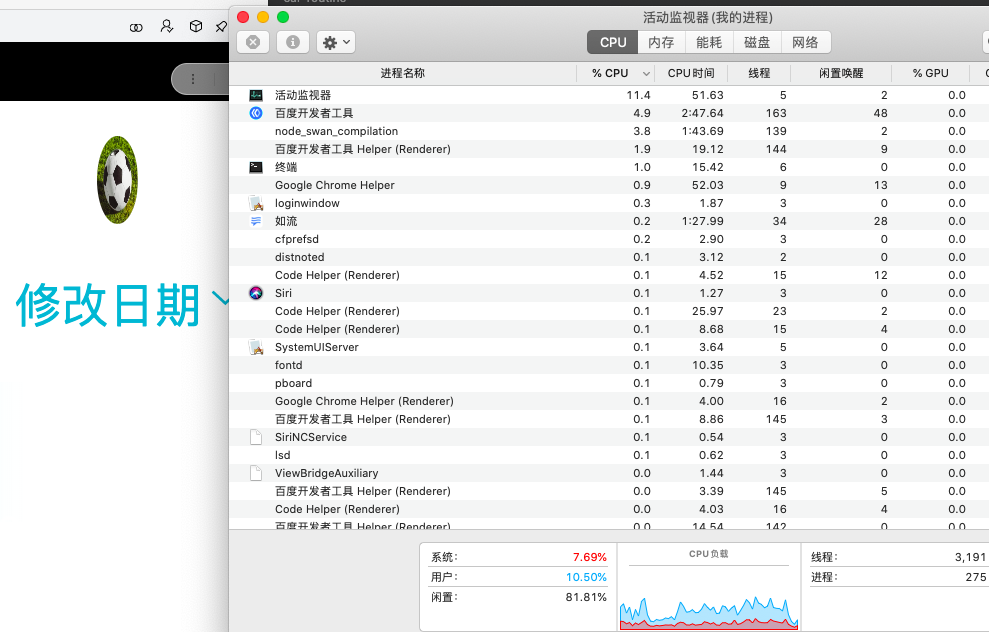Open the gear actions dropdown menu

pyautogui.click(x=336, y=42)
